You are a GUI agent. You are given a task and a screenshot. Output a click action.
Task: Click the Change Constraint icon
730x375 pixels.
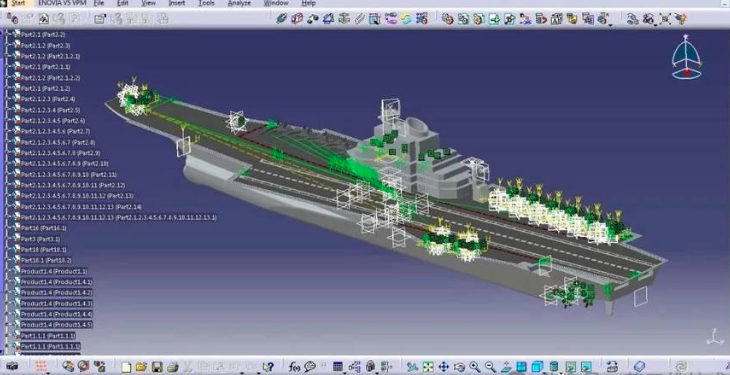406,19
